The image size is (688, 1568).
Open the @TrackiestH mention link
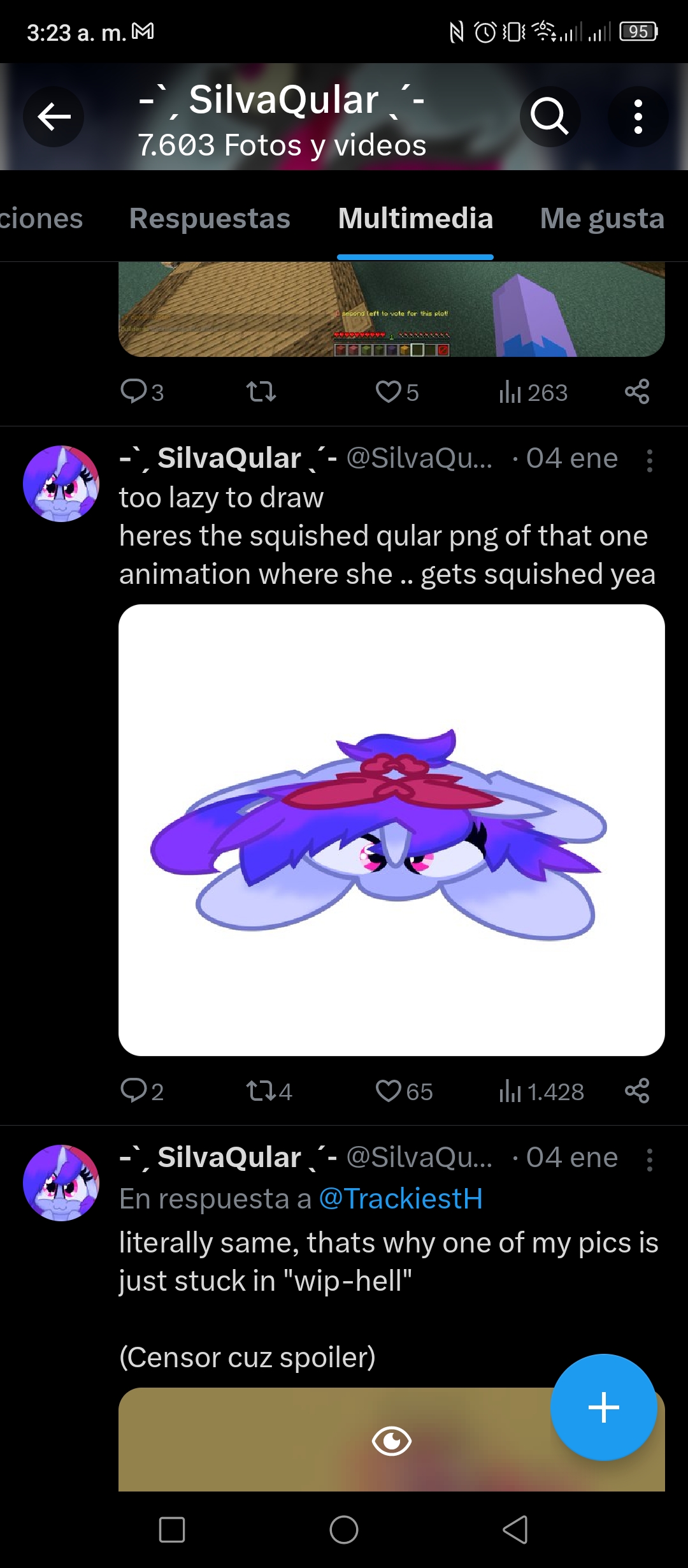(401, 1199)
